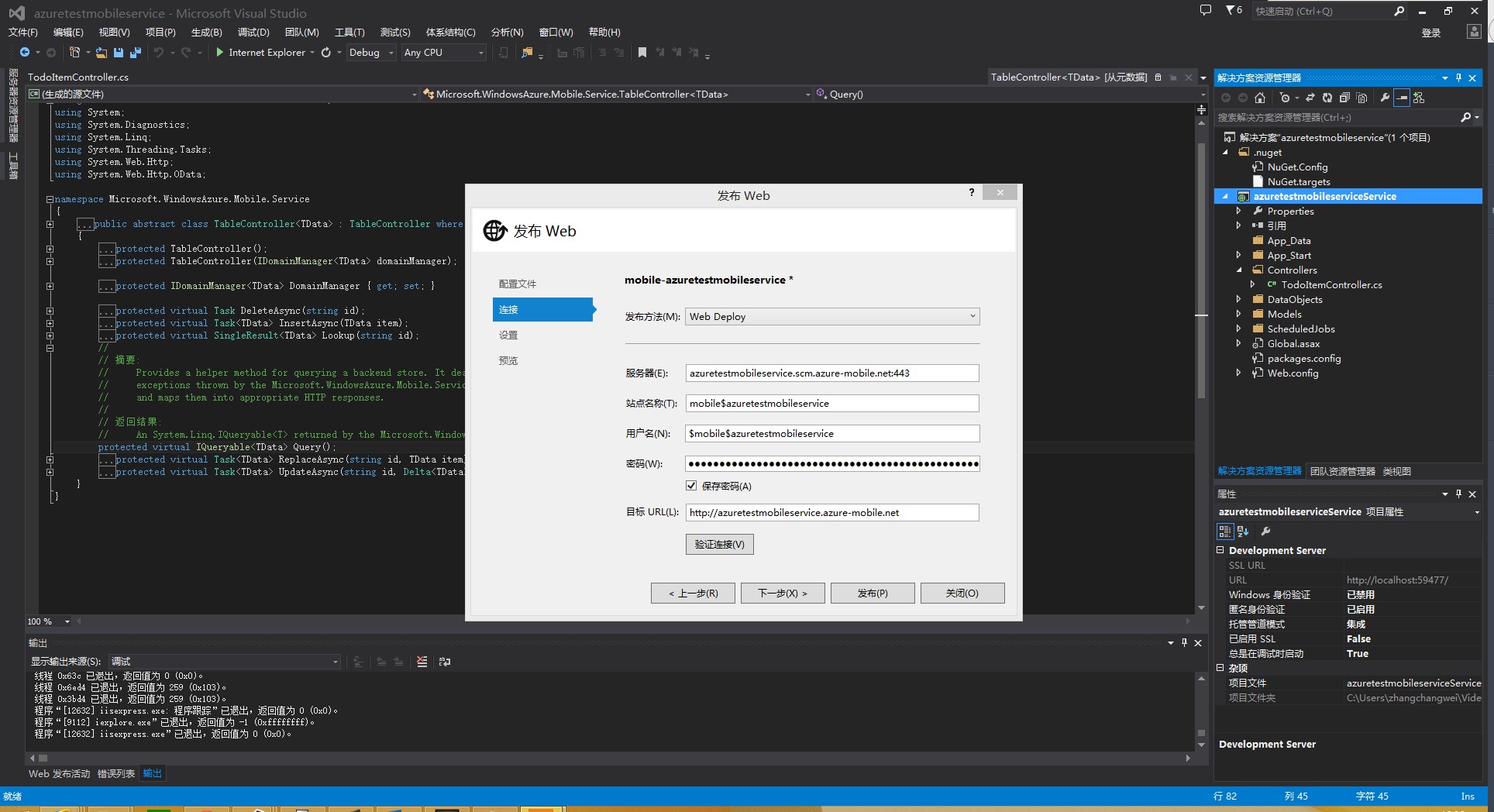Viewport: 1494px width, 812px height.
Task: Select TodoItemController.cs in solution tree
Action: [1331, 285]
